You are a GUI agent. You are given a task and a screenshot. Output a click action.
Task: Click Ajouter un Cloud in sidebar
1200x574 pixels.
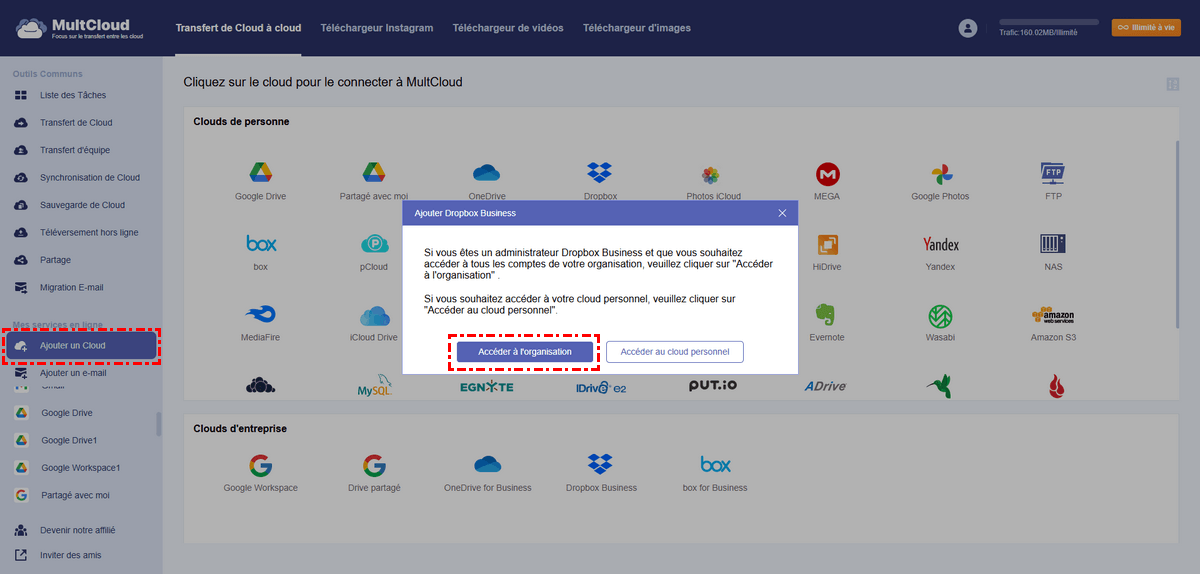coord(81,346)
